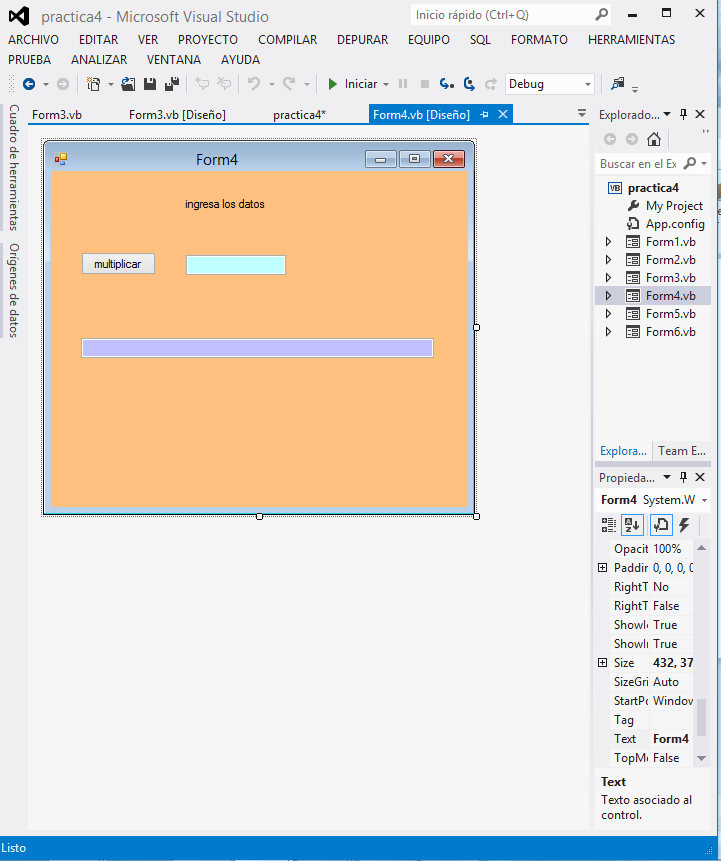Click the Step Out debugging icon
The width and height of the screenshot is (721, 861).
pos(490,84)
